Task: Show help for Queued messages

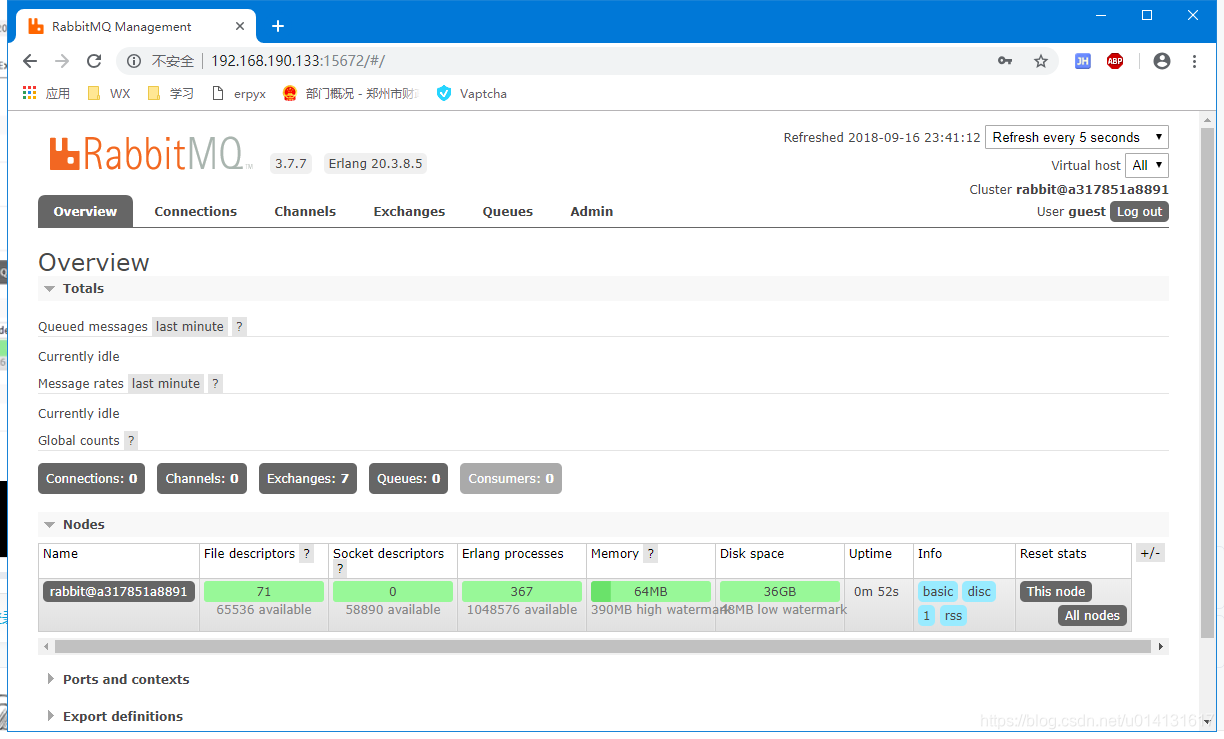Action: (x=239, y=327)
